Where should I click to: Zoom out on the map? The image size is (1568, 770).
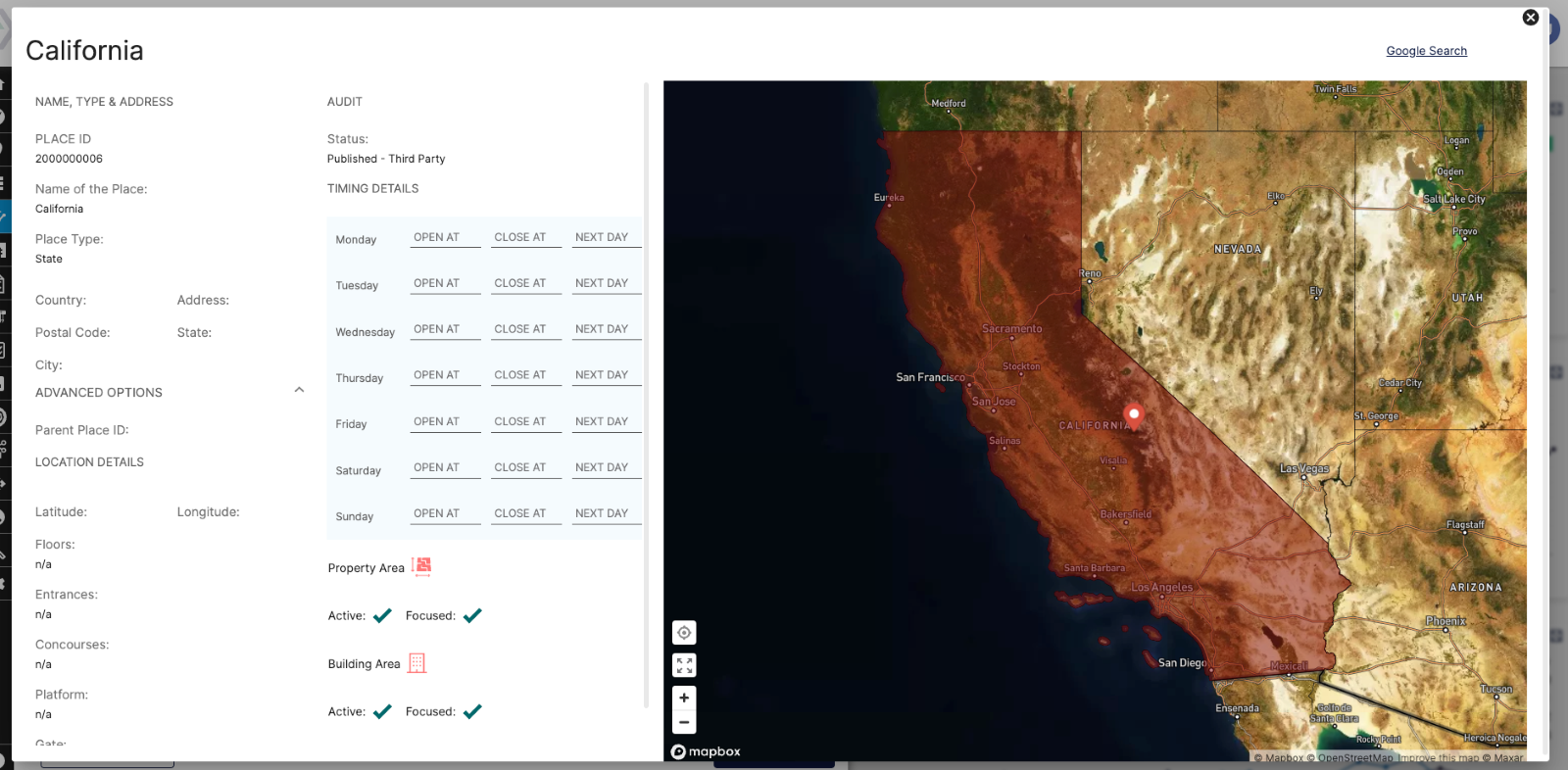pyautogui.click(x=684, y=723)
